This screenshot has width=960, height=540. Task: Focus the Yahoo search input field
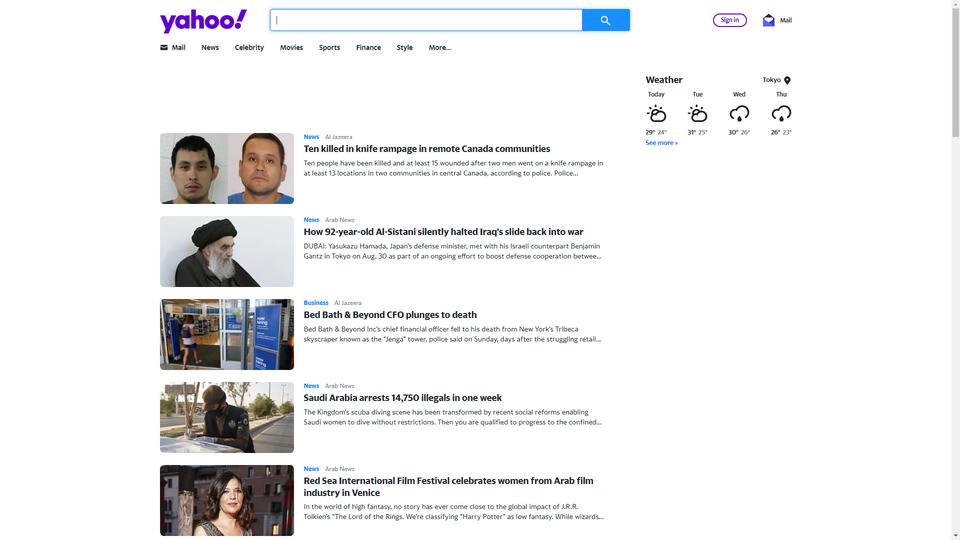point(426,20)
